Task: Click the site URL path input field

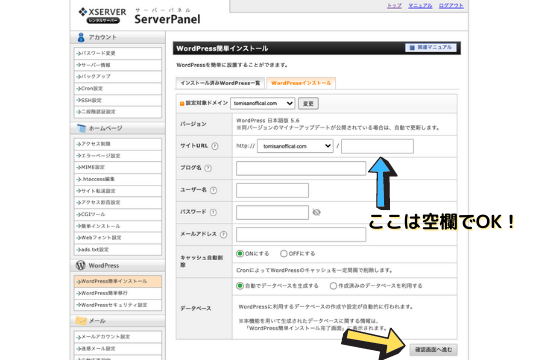Action: (377, 146)
